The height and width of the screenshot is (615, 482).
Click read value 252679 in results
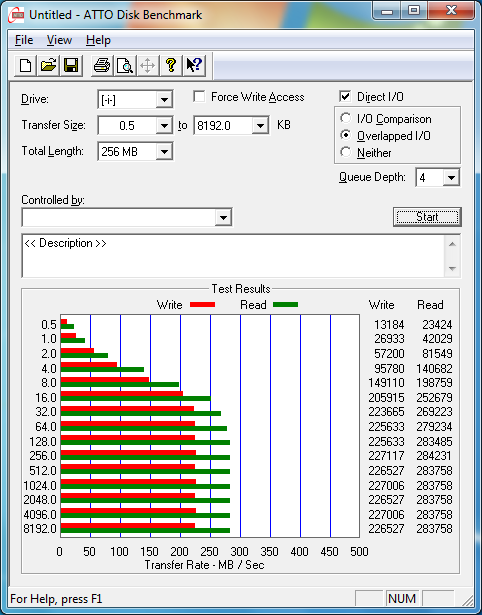coord(434,398)
